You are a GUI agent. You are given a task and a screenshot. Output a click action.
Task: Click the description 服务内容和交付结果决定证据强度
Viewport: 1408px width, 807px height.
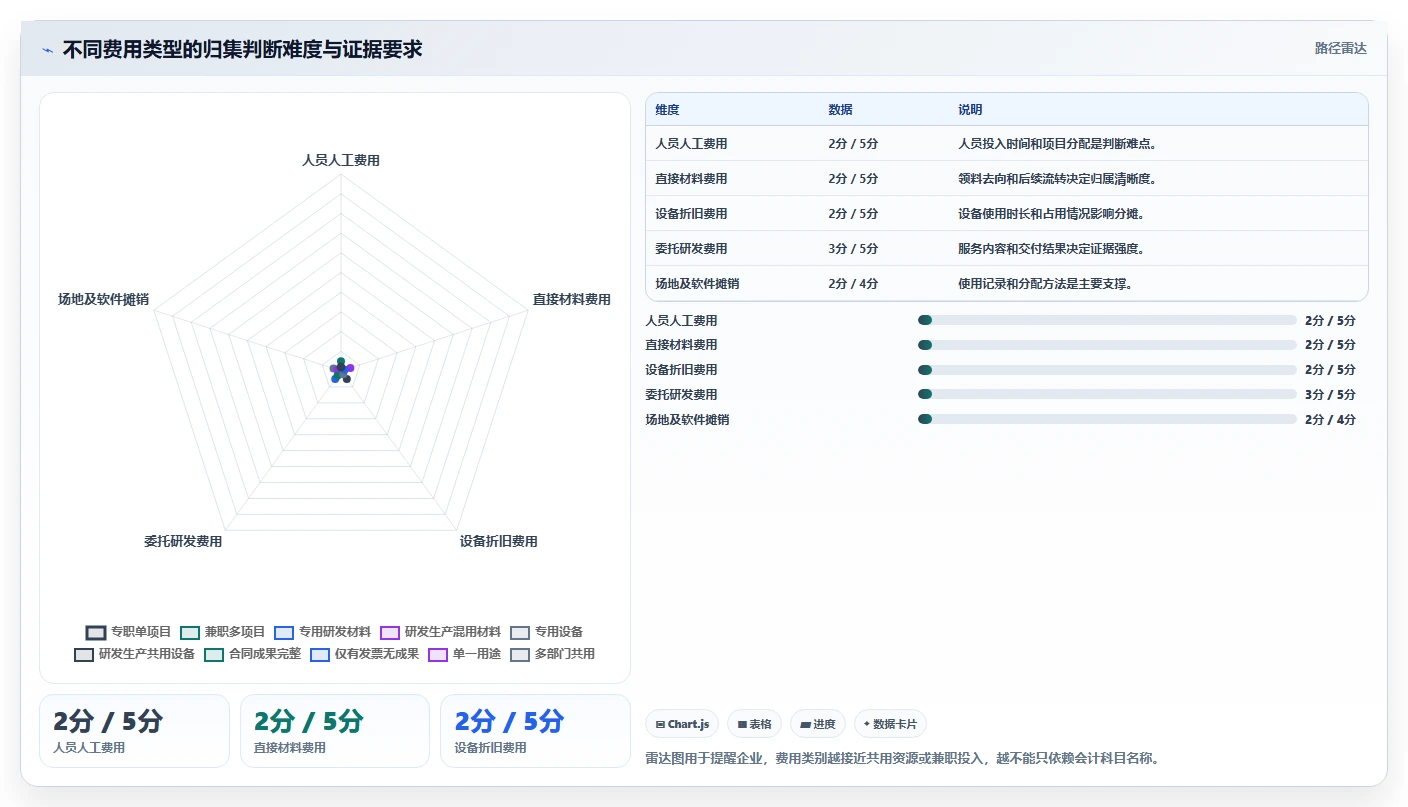(x=1051, y=249)
